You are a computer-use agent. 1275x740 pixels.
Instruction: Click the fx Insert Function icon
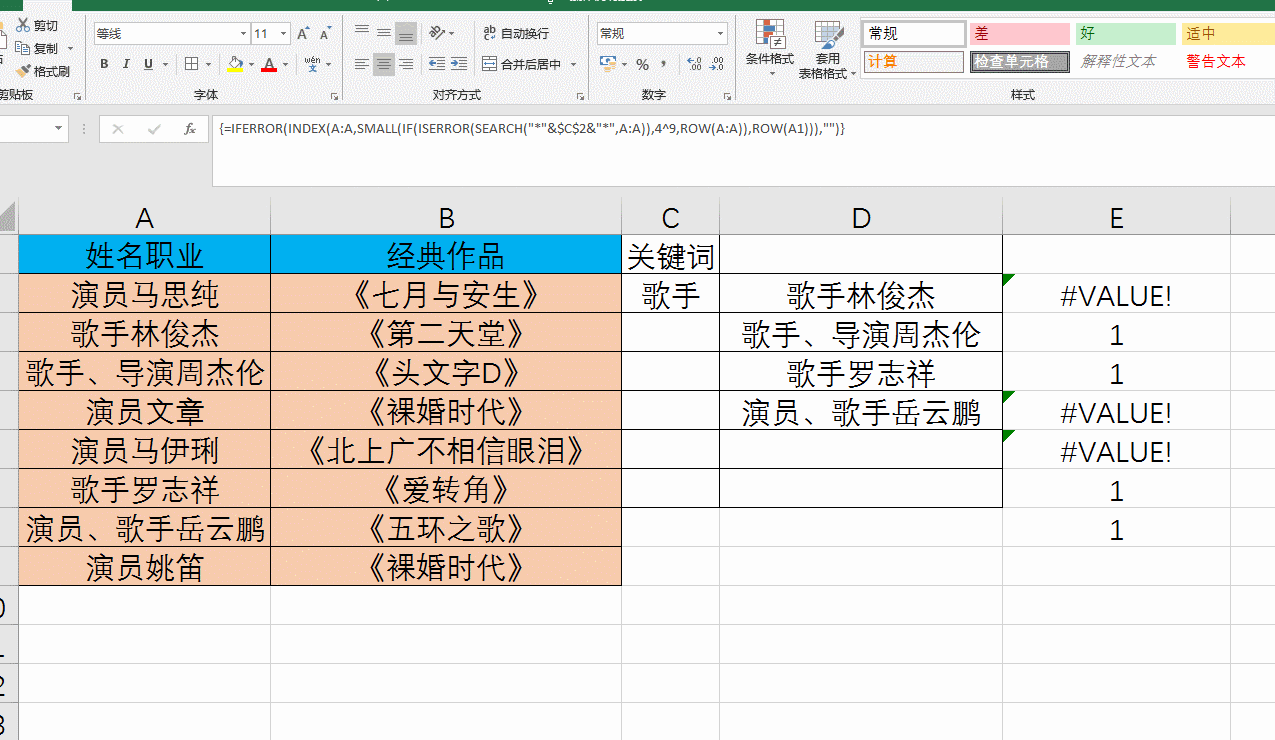pyautogui.click(x=190, y=129)
